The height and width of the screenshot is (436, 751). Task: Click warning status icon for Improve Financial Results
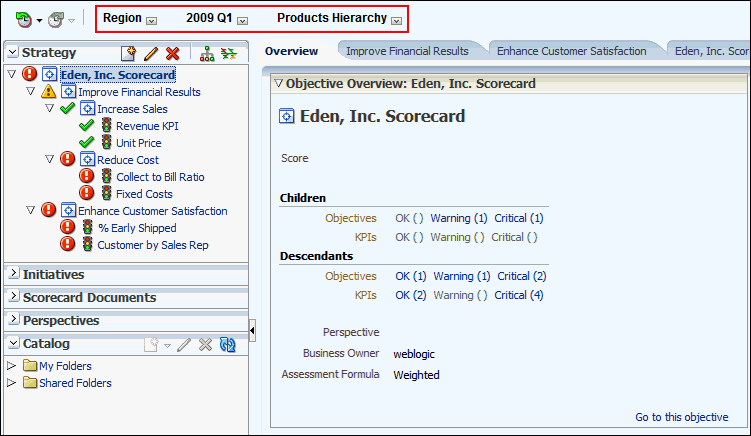click(x=48, y=91)
